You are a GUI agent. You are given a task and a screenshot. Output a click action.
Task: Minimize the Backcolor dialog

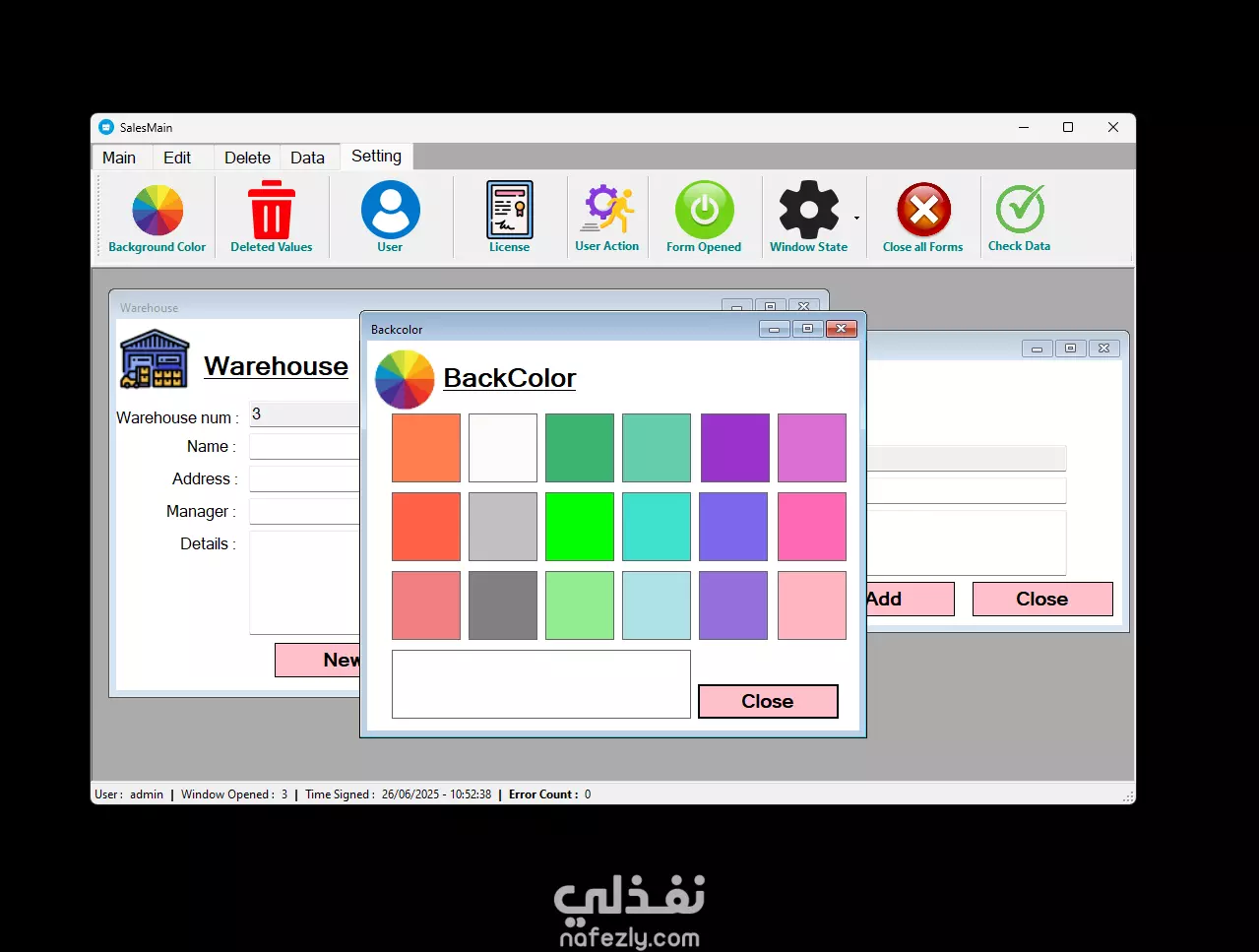775,329
